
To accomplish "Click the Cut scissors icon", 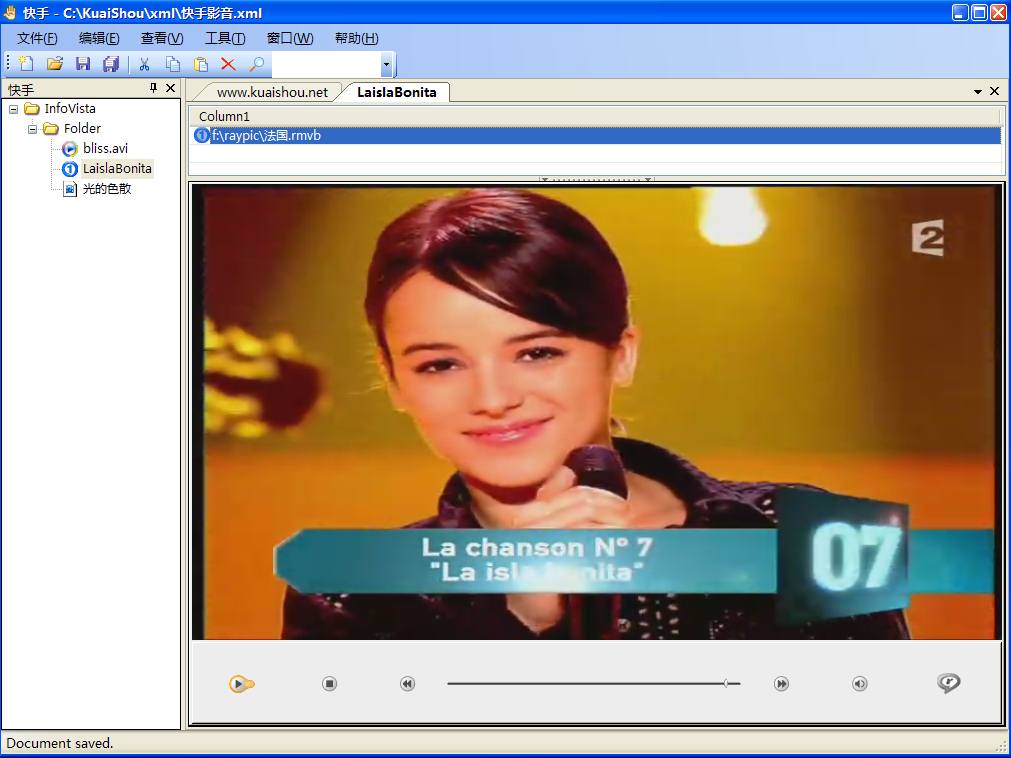I will [144, 64].
